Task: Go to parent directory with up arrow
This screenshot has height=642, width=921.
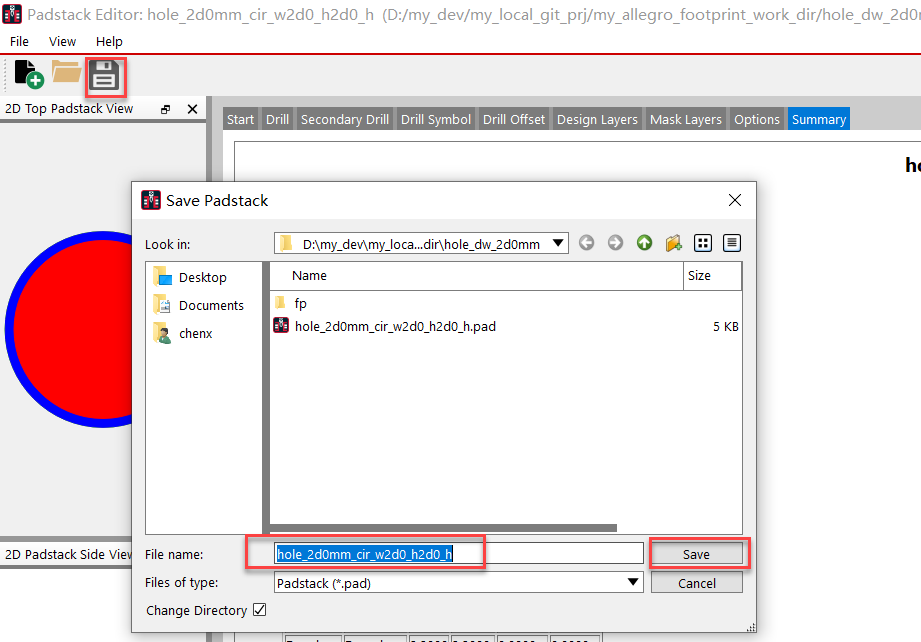Action: (644, 243)
